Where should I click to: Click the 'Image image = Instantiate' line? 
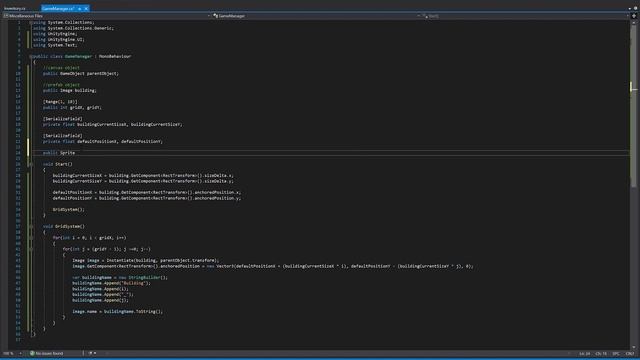tap(146, 260)
